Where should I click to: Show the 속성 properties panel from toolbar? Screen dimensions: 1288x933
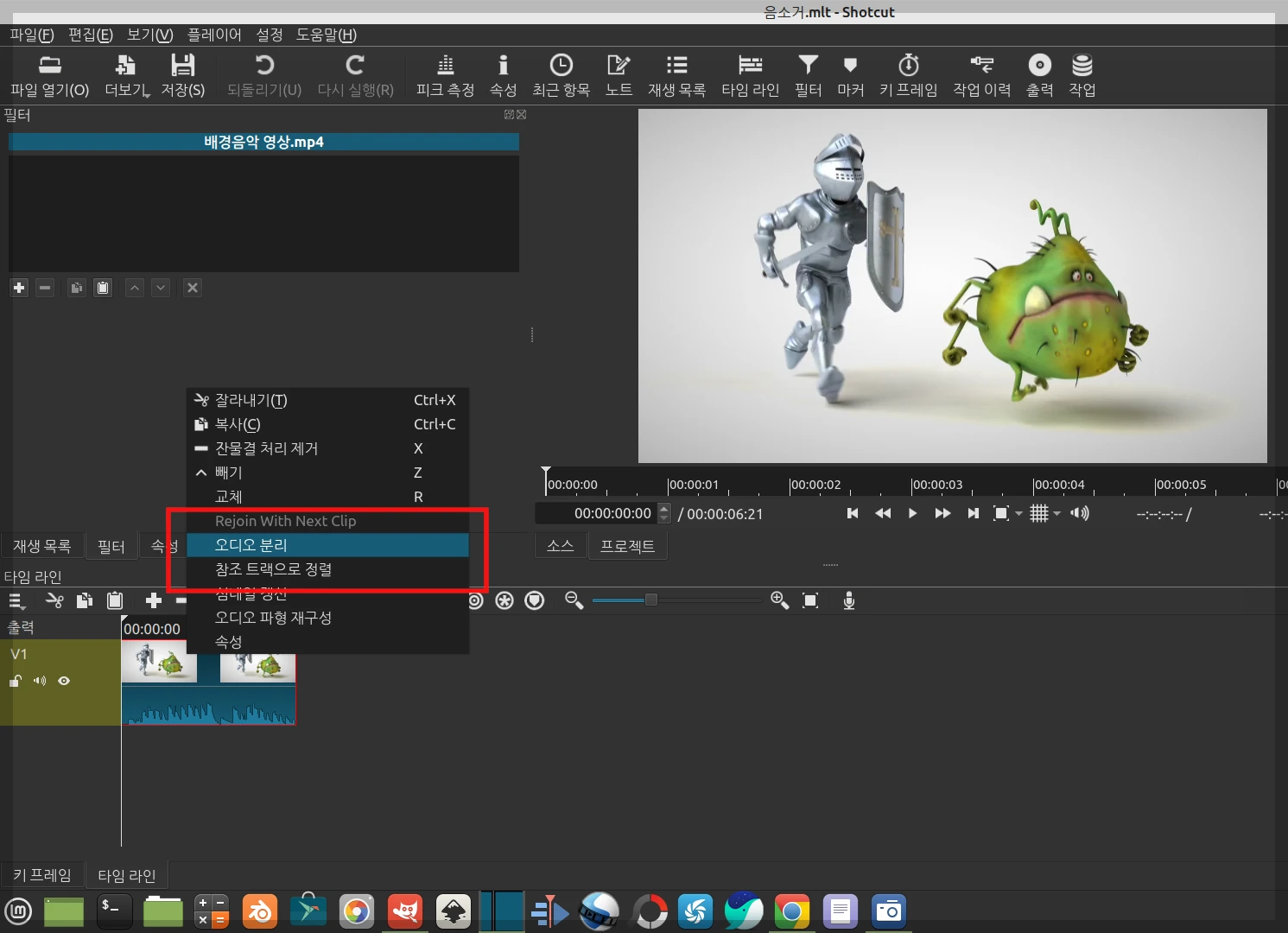503,76
